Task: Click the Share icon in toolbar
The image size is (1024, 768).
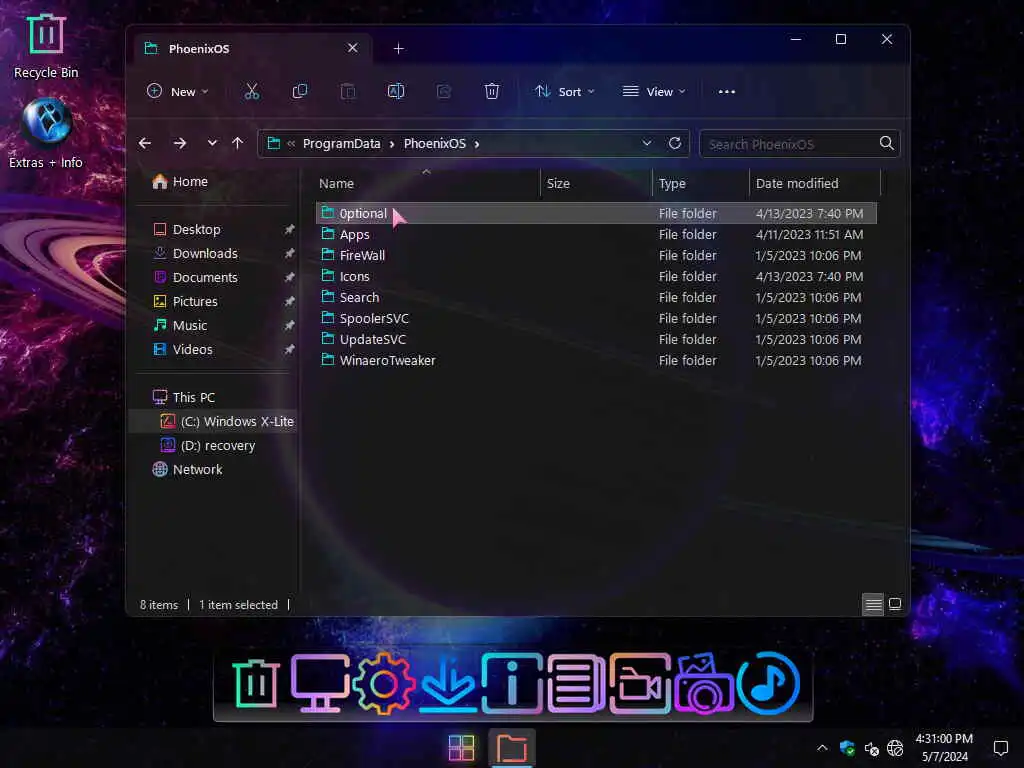Action: coord(444,91)
